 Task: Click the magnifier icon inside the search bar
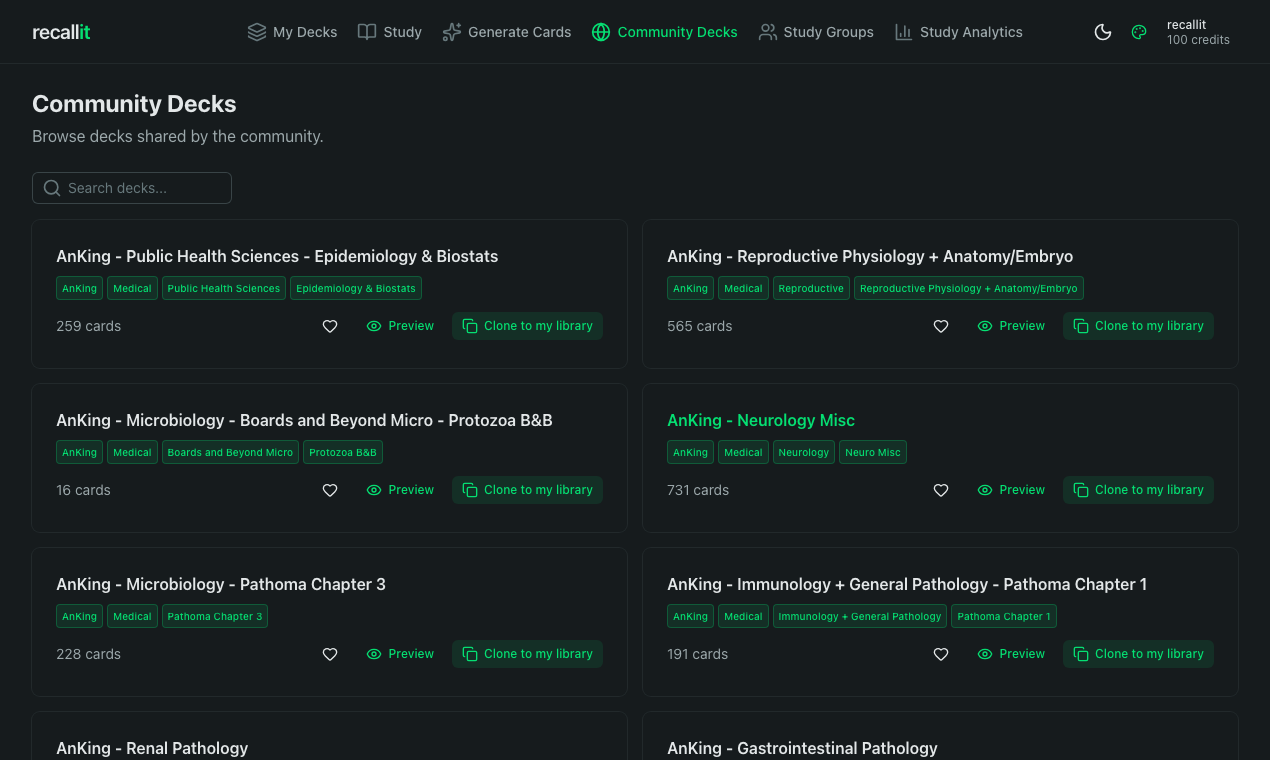pos(51,188)
